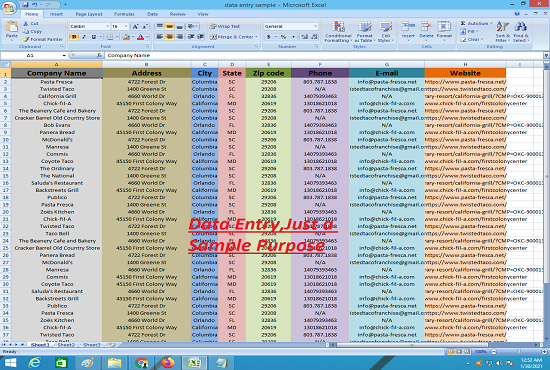
Task: Open the font size dropdown
Action: point(126,26)
